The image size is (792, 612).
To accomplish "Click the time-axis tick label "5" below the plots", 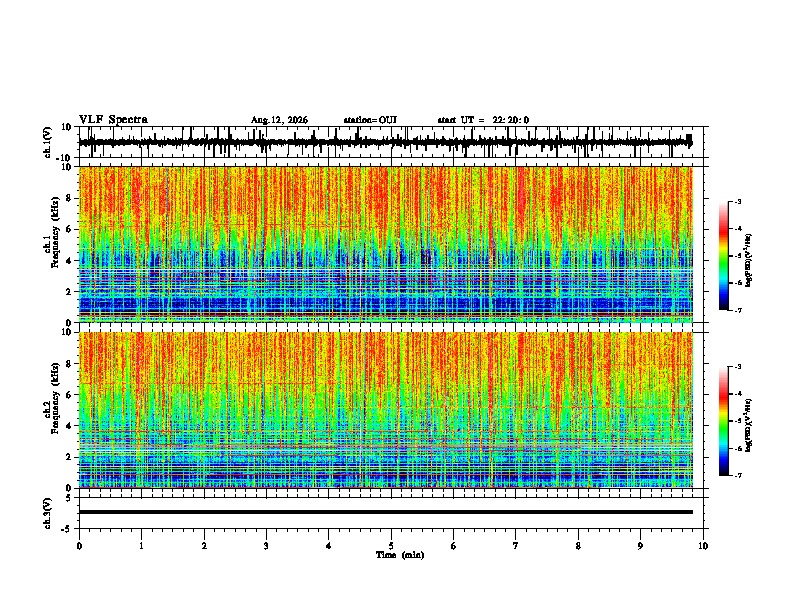I will click(391, 546).
